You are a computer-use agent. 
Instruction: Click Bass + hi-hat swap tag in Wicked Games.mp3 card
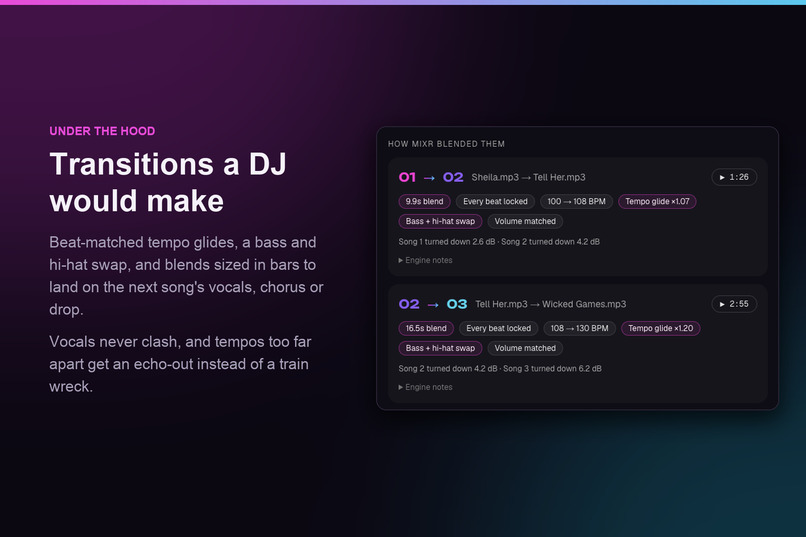coord(440,348)
